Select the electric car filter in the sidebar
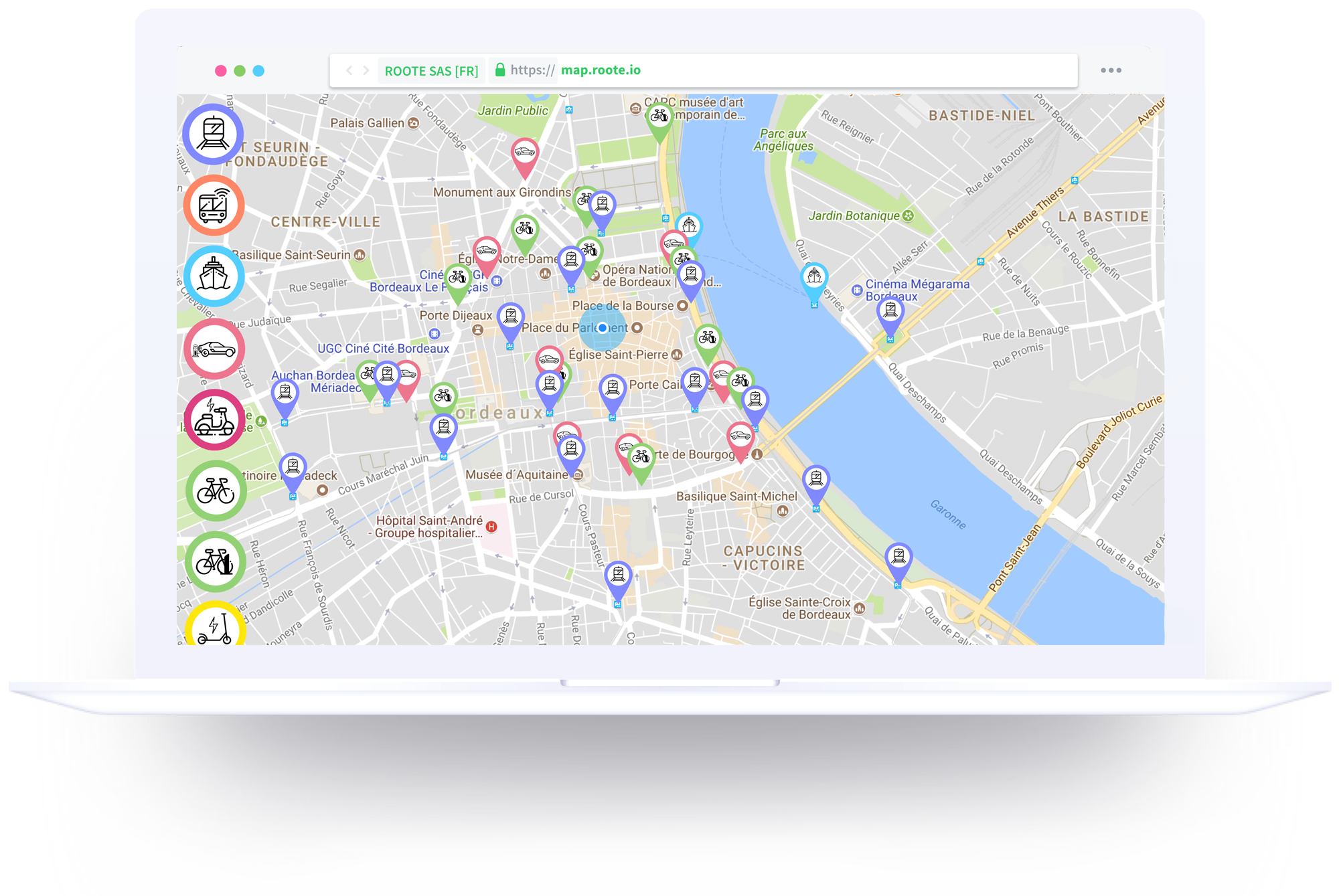 click(x=214, y=349)
